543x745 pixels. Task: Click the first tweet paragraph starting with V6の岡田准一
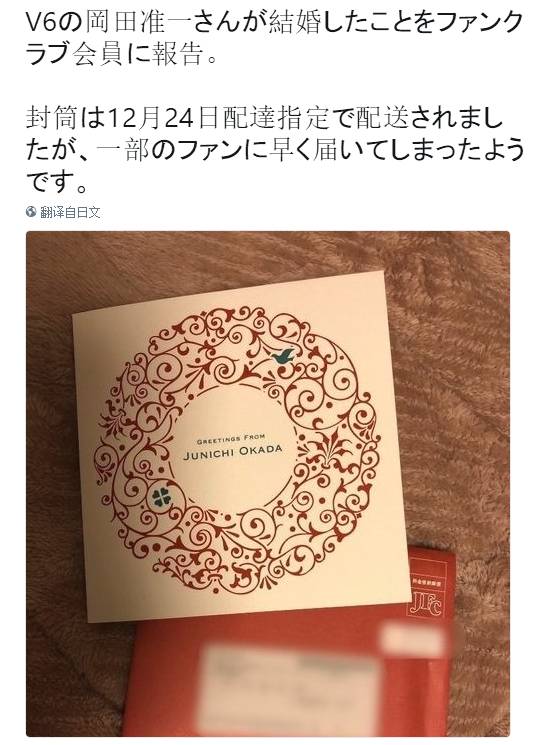(x=274, y=38)
